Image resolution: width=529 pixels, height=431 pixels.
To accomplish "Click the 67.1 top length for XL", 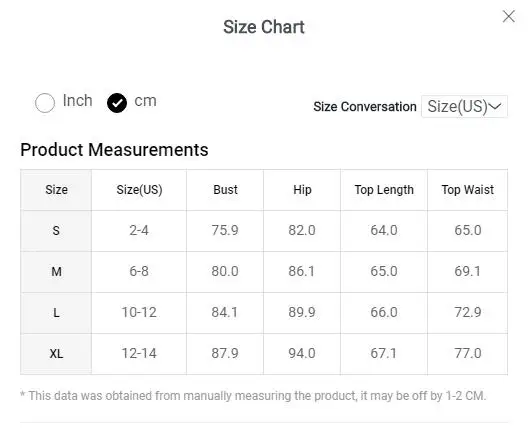I will click(x=384, y=353).
